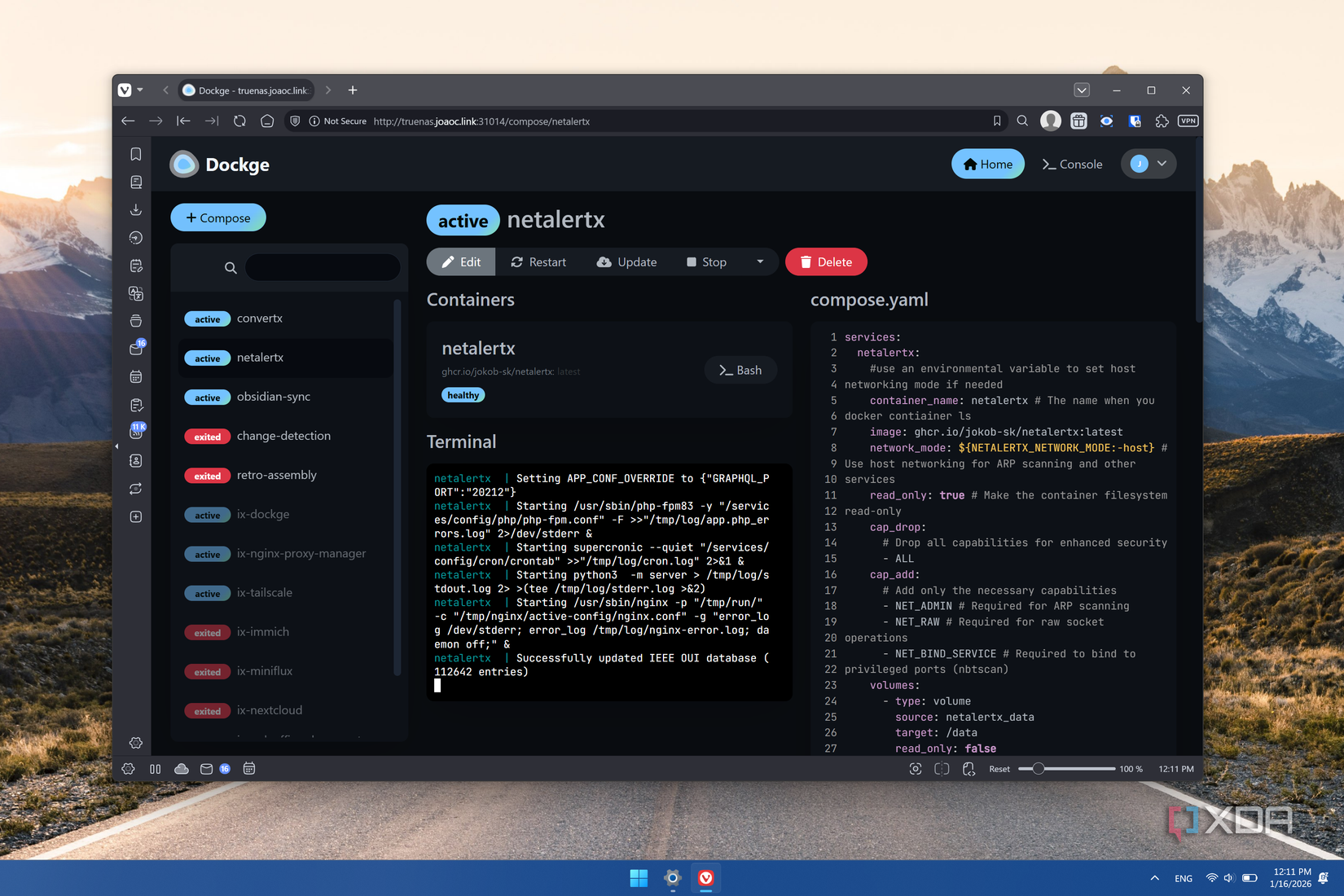Open the sync cloud icon in status bar

point(182,769)
